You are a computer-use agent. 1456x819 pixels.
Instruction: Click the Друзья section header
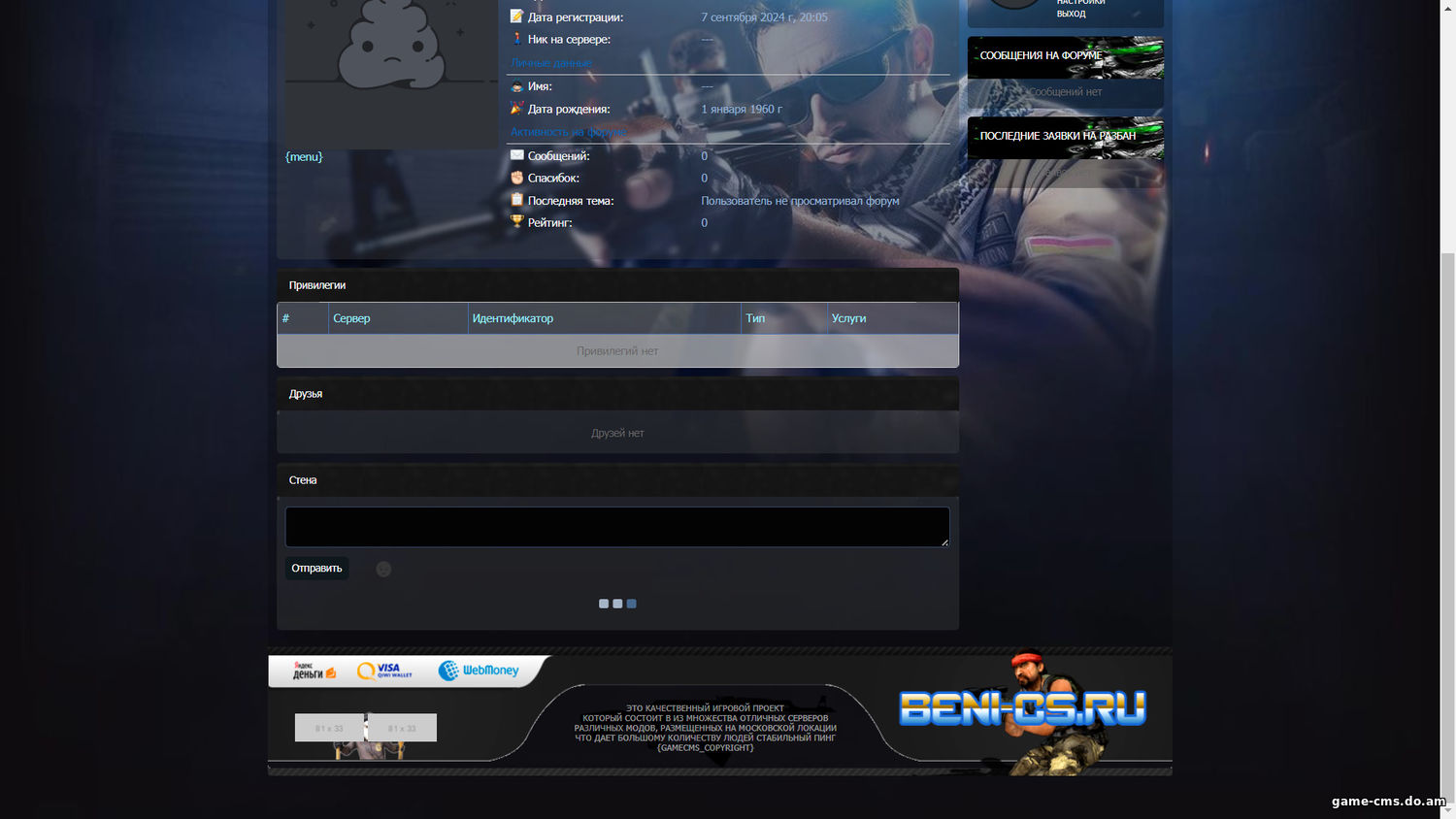(617, 394)
